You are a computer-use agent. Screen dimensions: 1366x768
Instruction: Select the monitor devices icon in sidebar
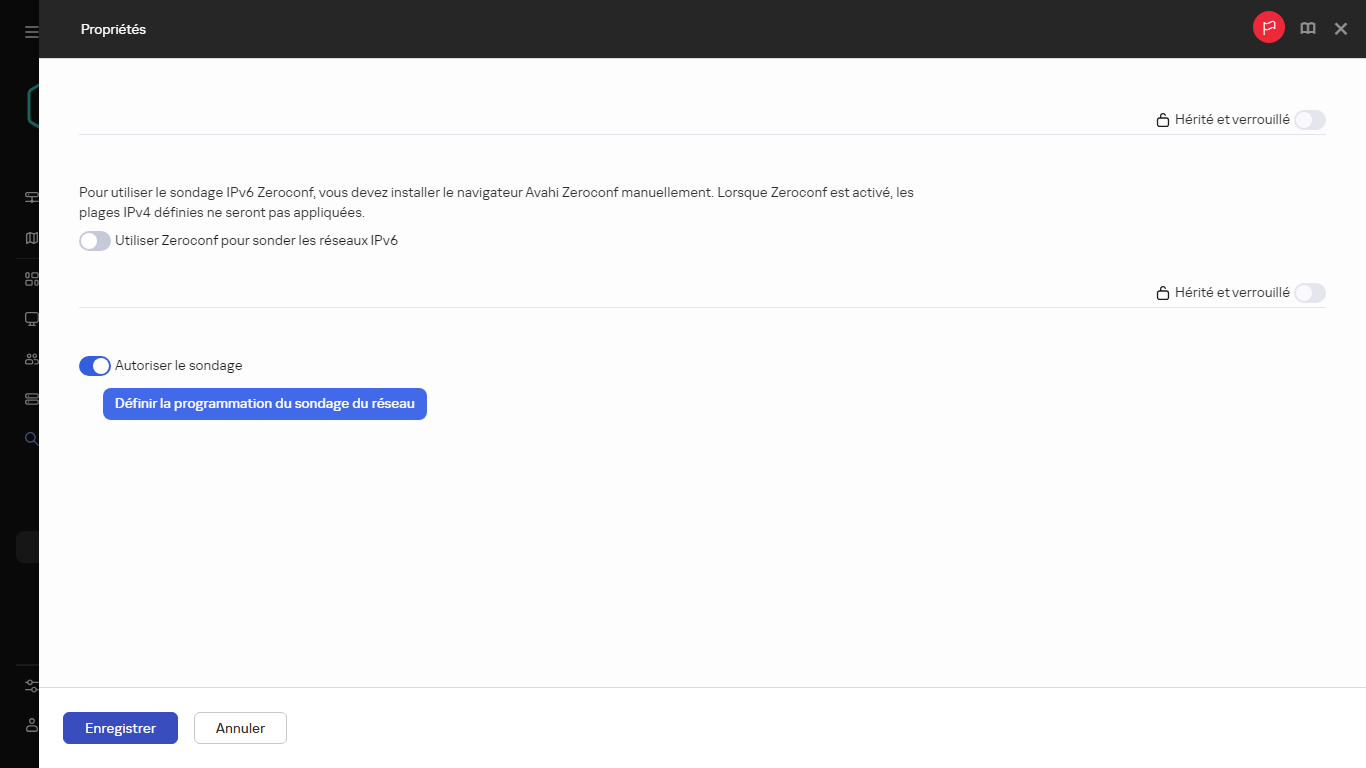point(31,319)
